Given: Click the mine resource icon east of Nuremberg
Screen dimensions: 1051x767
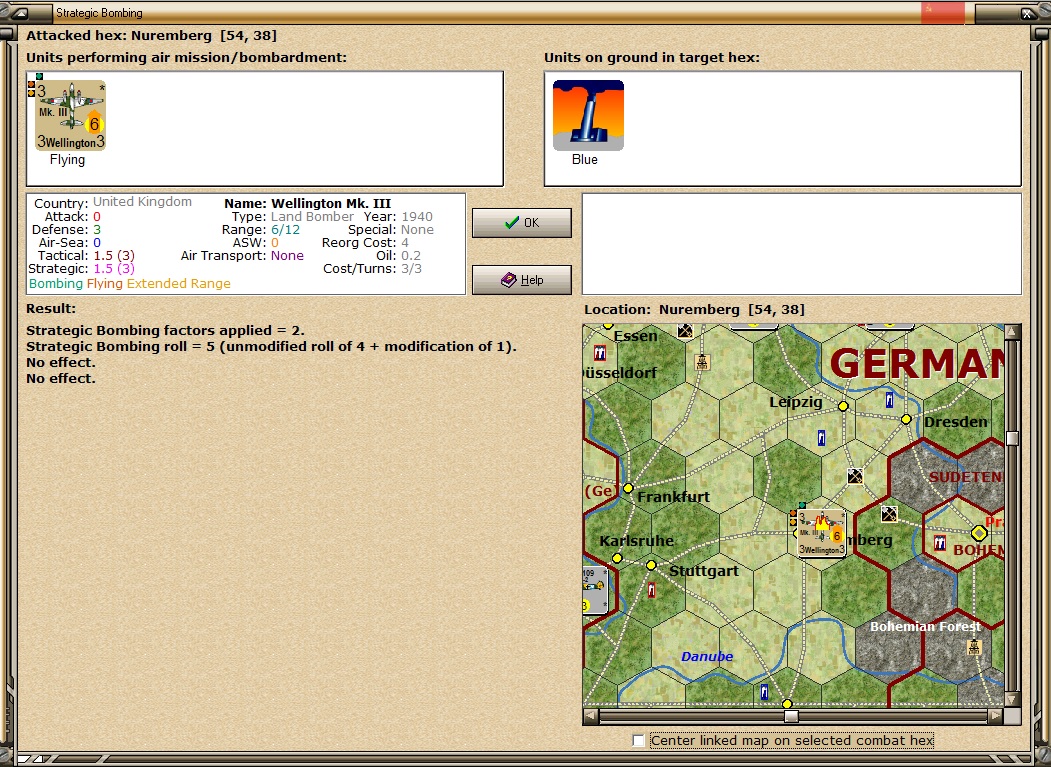Looking at the screenshot, I should click(889, 514).
